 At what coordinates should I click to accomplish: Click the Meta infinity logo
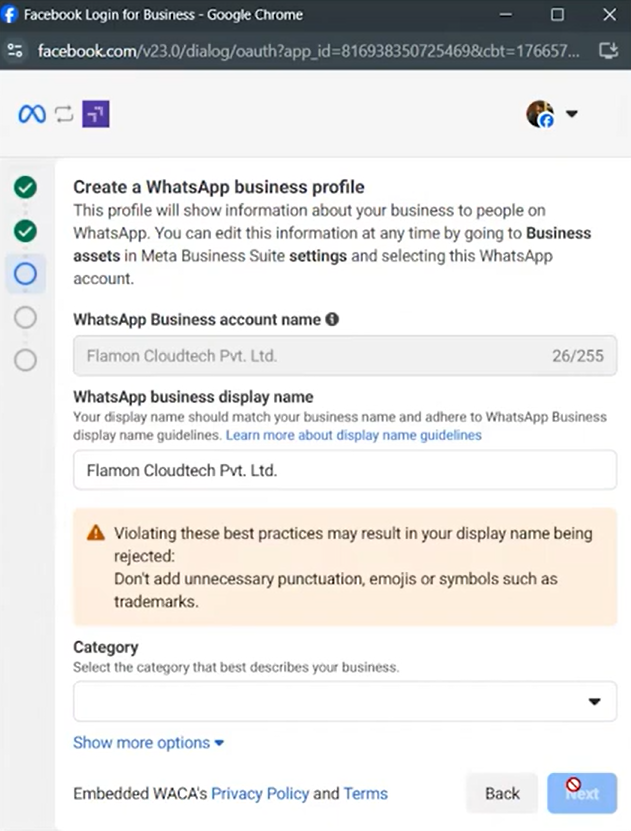point(32,113)
